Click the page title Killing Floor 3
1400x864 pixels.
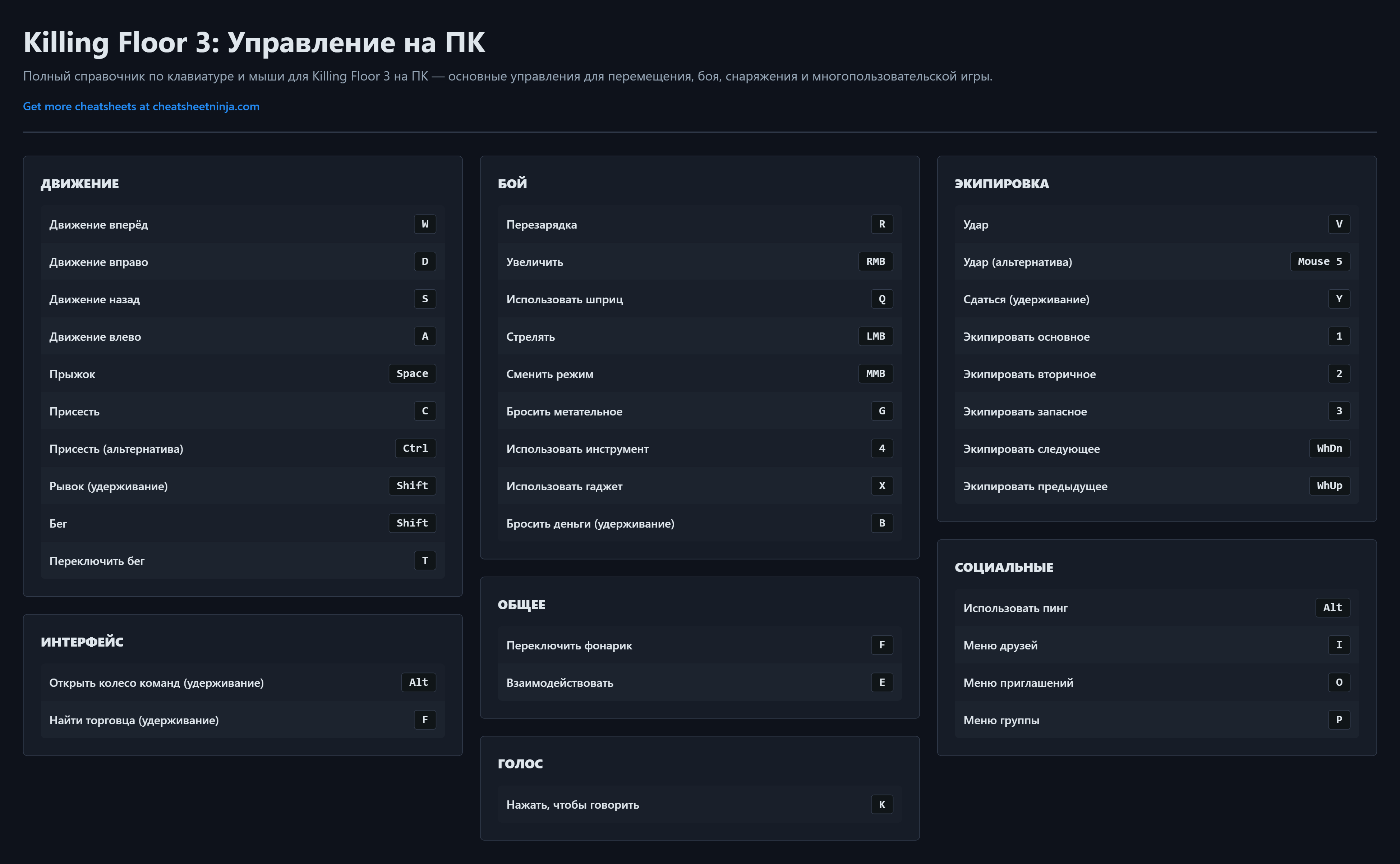click(254, 43)
